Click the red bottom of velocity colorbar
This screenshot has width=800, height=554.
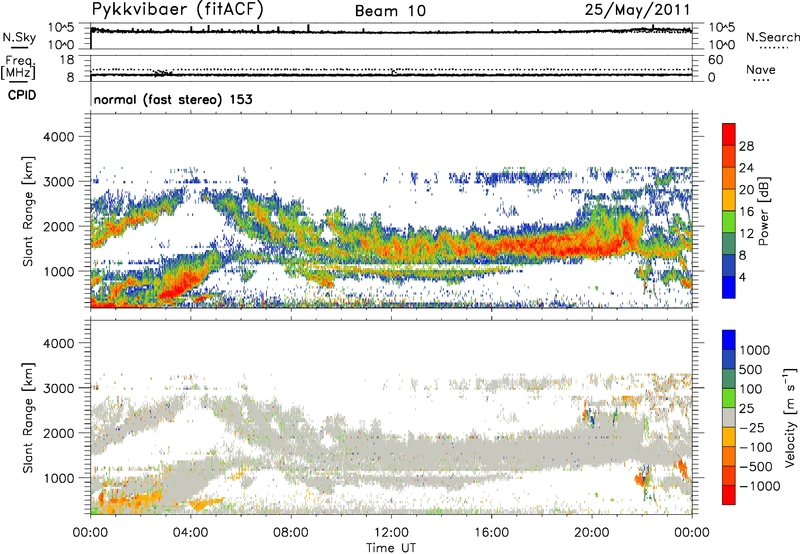tap(729, 495)
